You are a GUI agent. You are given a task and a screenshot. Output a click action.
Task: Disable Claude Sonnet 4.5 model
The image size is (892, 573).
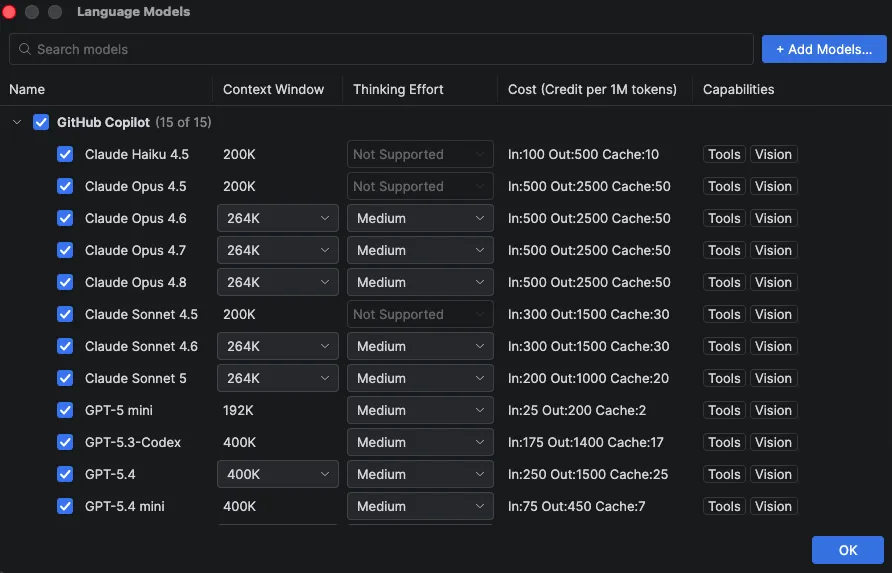coord(65,314)
